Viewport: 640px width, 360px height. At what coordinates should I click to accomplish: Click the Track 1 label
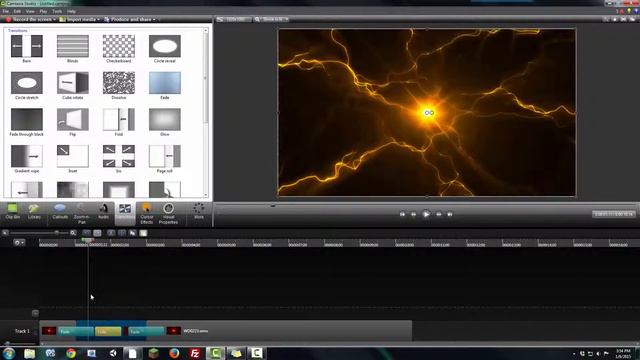22,331
